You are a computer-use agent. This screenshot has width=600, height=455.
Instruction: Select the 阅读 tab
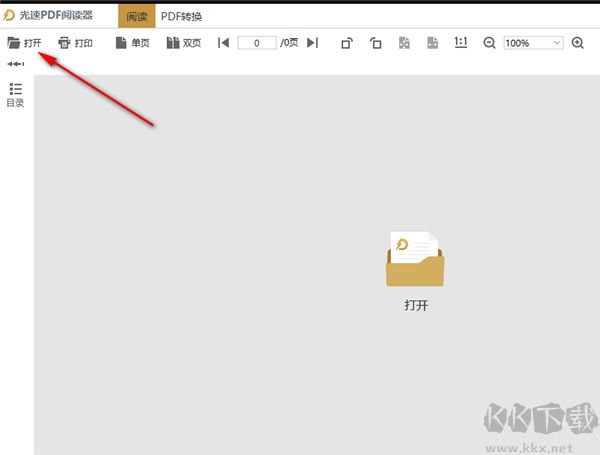pos(137,16)
